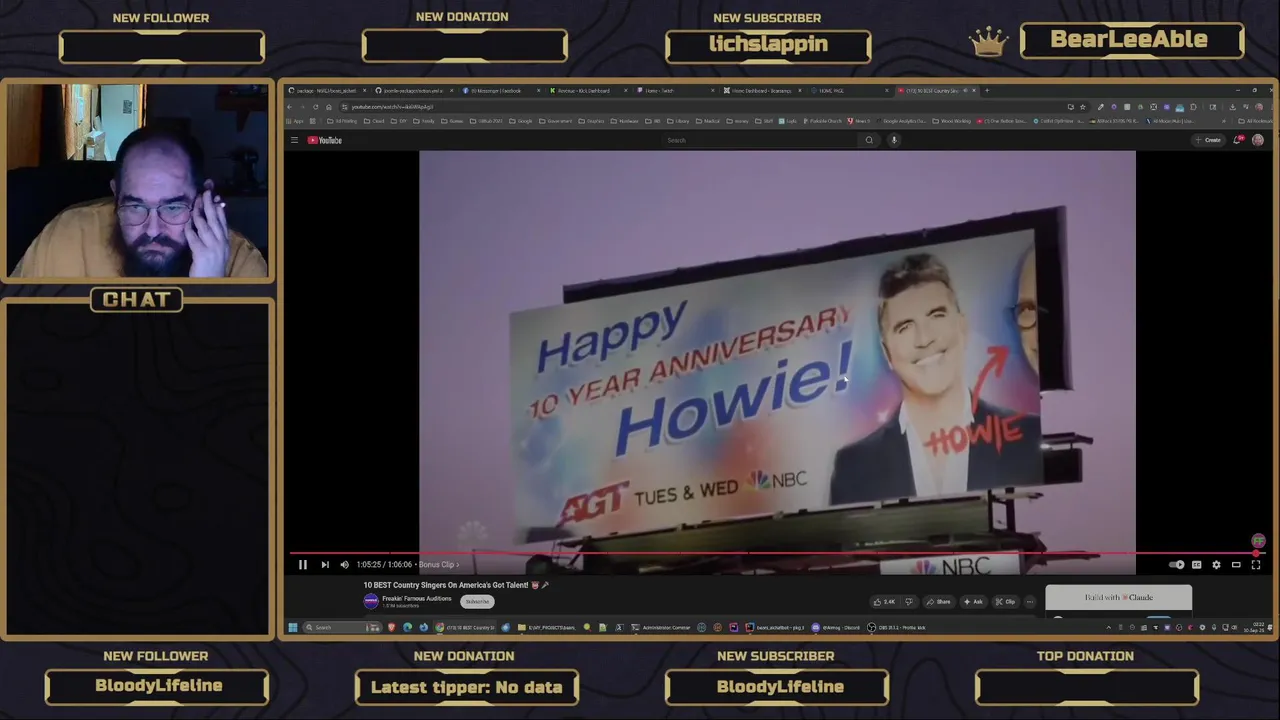Reload the browser page
Viewport: 1280px width, 720px height.
pyautogui.click(x=316, y=107)
